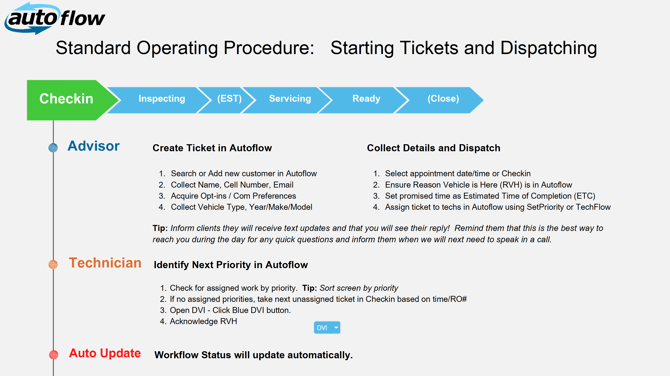Select the Inspecting stage arrow
The image size is (670, 376).
(160, 100)
